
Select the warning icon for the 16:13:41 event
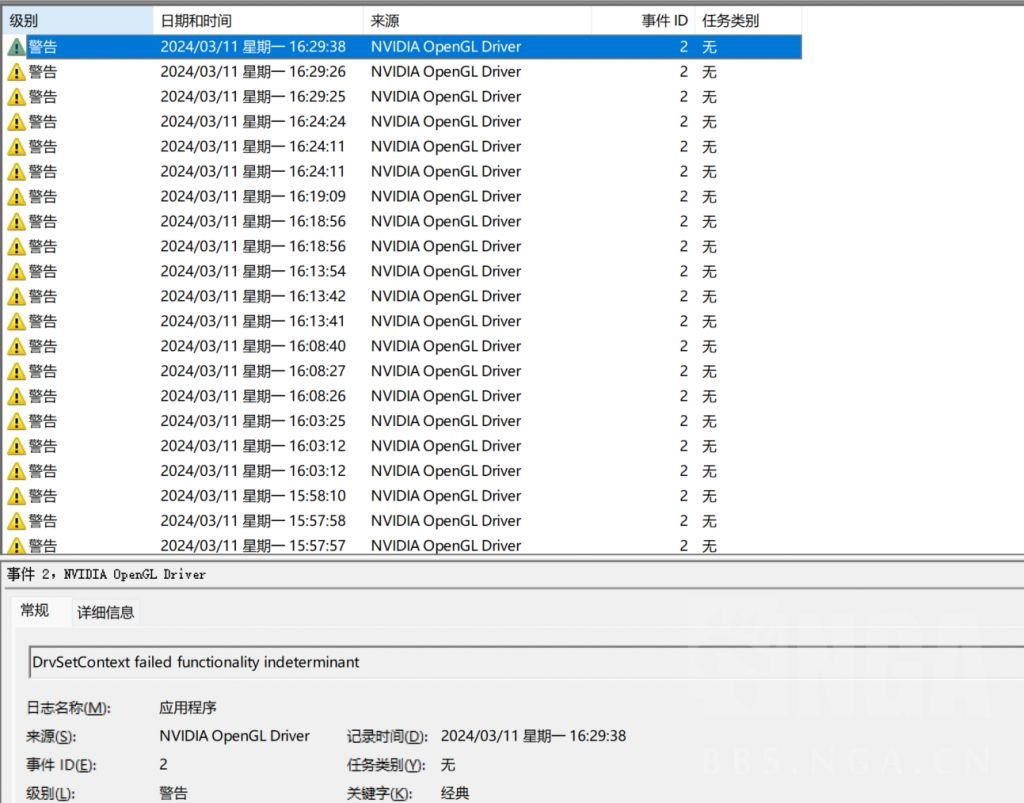point(16,322)
